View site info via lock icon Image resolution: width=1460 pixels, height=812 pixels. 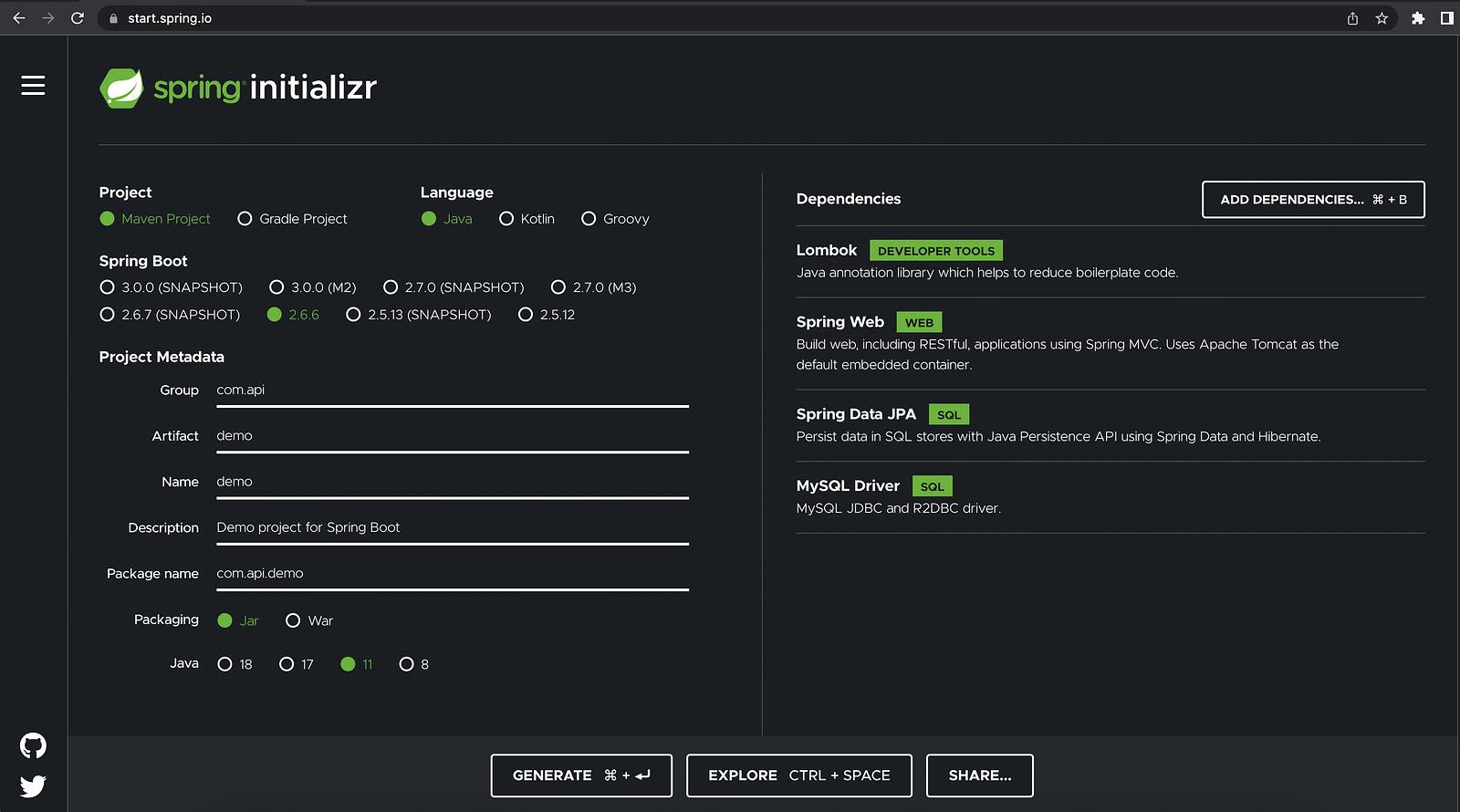(113, 18)
